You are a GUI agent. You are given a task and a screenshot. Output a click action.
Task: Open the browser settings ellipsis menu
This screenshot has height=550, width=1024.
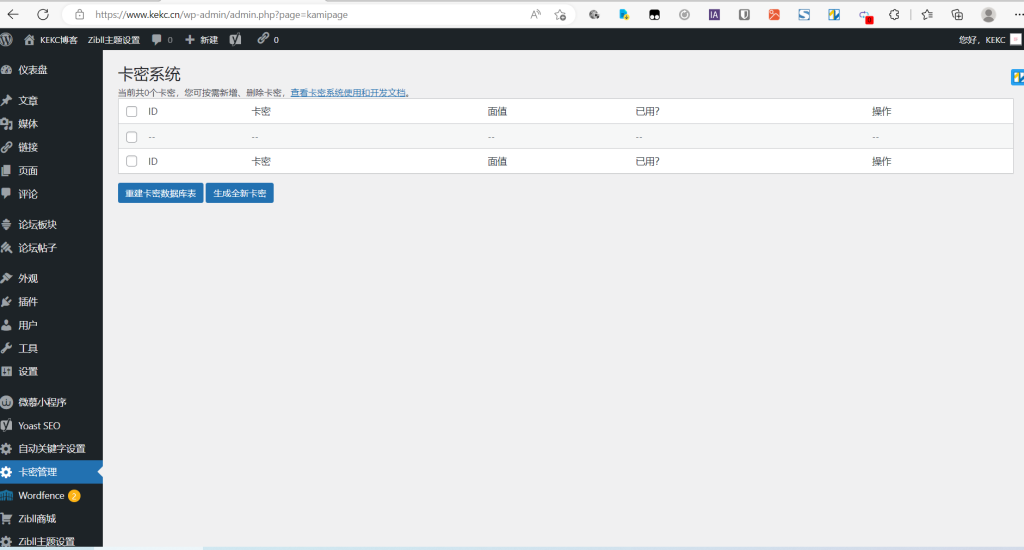[x=1018, y=14]
